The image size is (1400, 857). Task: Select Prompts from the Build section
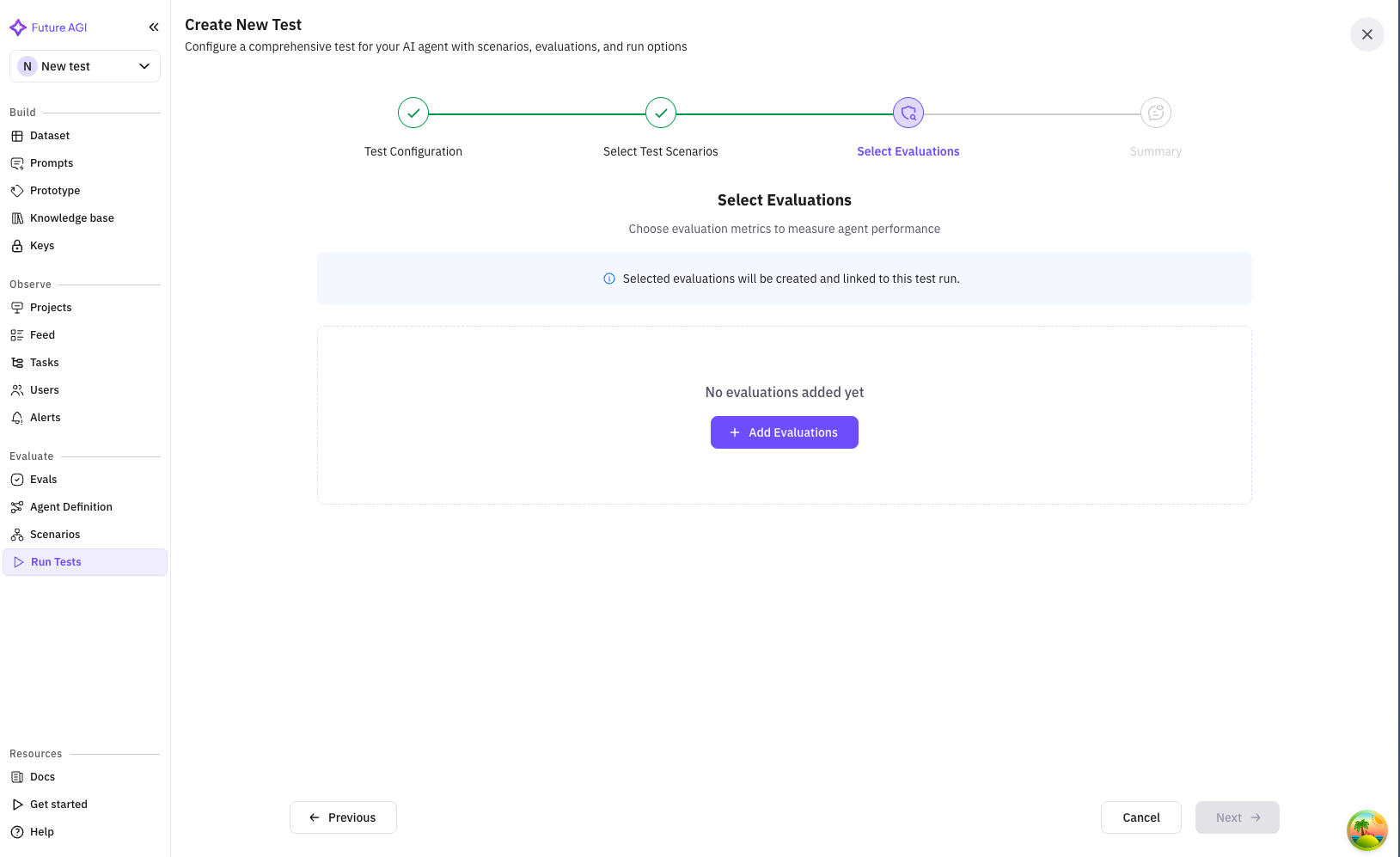[51, 162]
